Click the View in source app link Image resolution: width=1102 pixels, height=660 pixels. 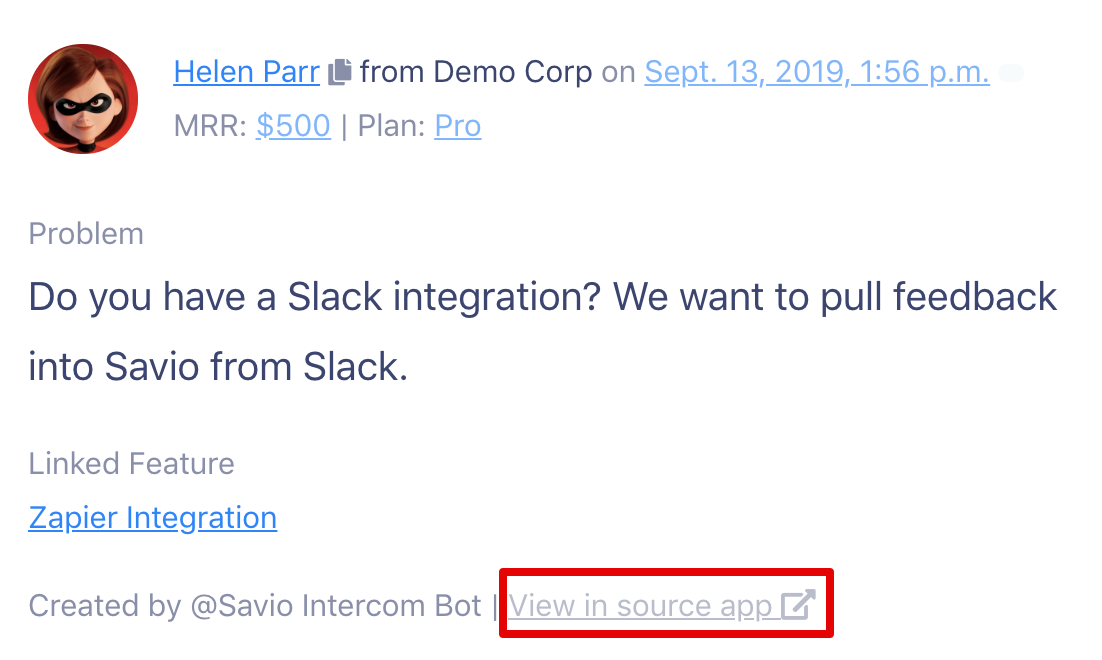point(662,606)
